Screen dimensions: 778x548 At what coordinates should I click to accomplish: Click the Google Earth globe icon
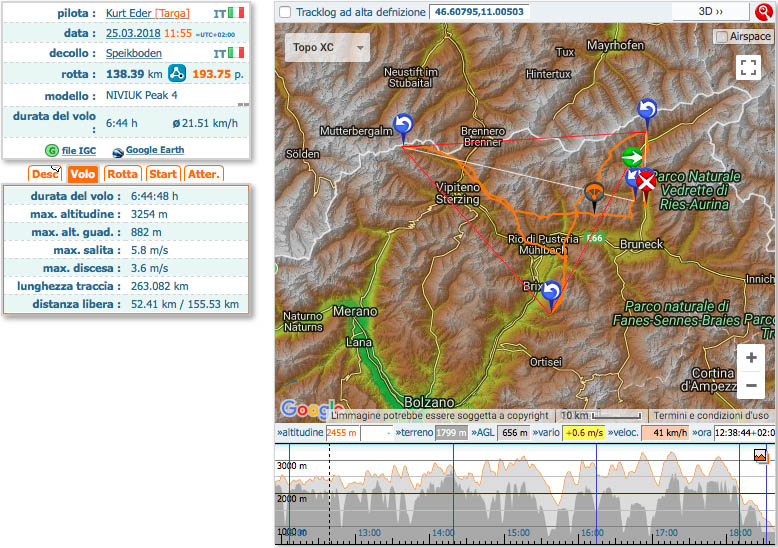point(118,150)
